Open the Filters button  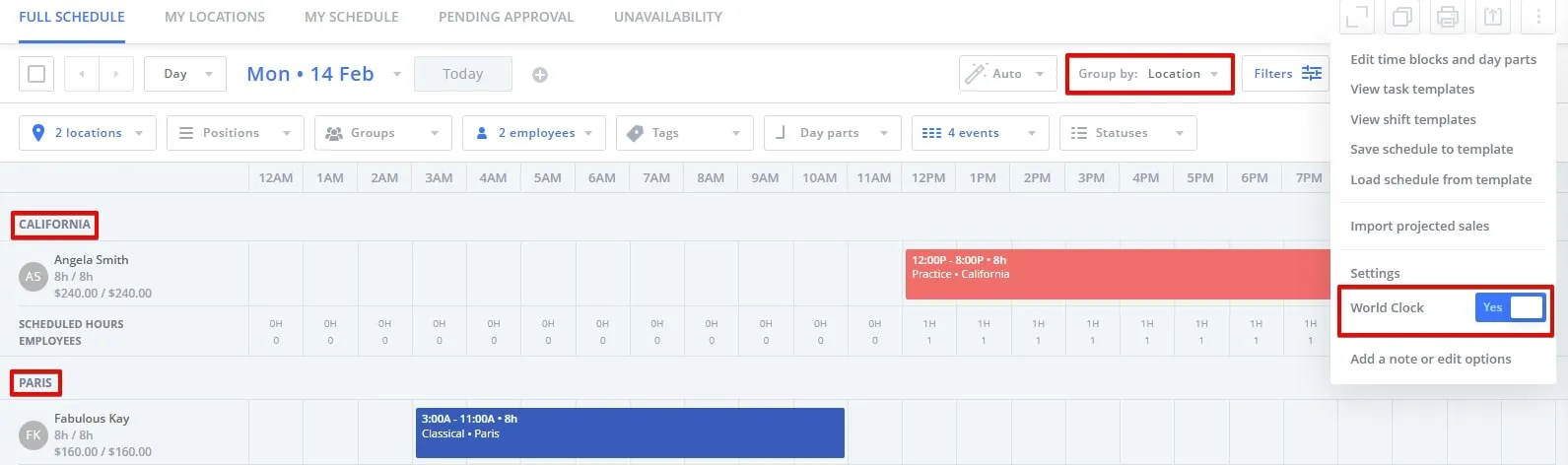(1286, 74)
